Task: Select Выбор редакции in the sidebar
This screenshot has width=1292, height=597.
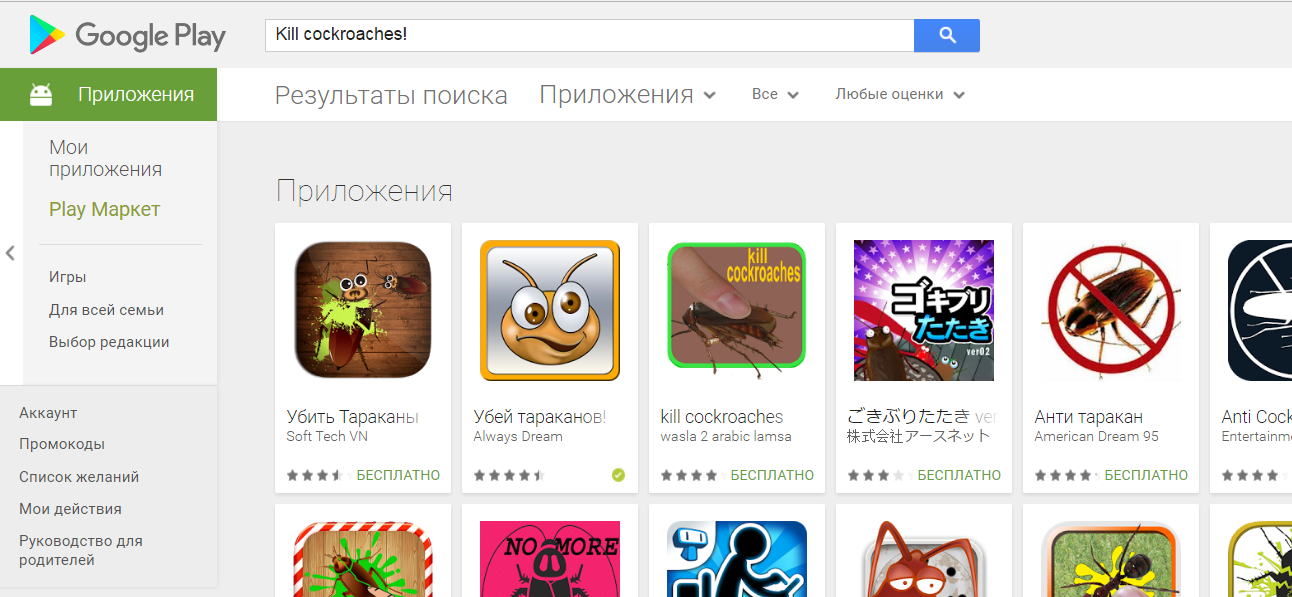Action: tap(109, 342)
